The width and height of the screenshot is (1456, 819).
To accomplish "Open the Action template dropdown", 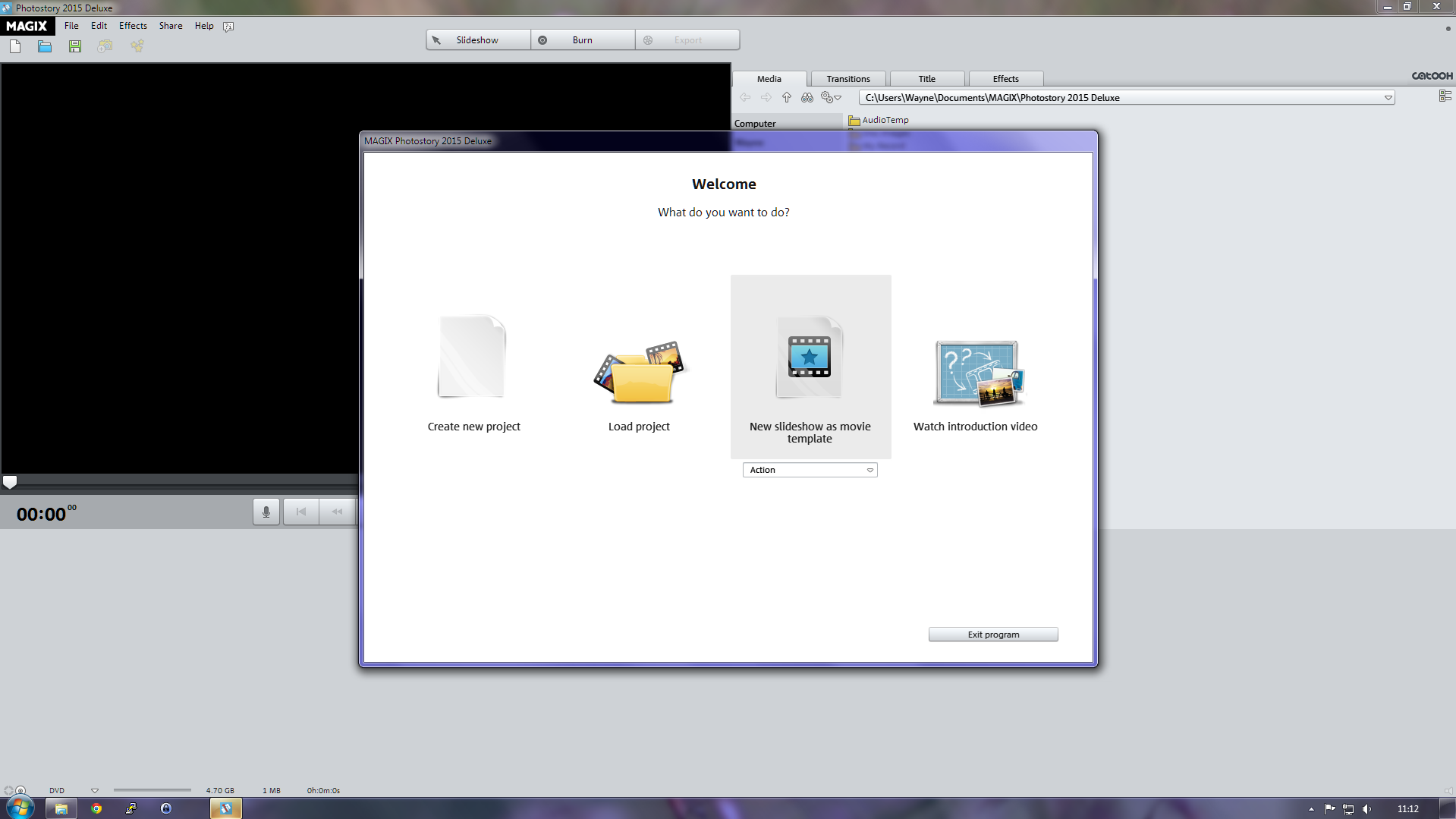I will click(810, 470).
